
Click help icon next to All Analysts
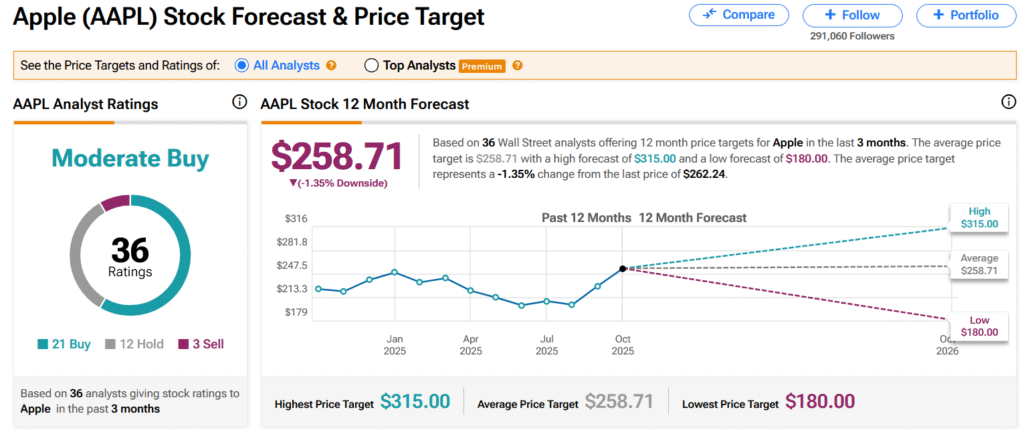(x=331, y=66)
